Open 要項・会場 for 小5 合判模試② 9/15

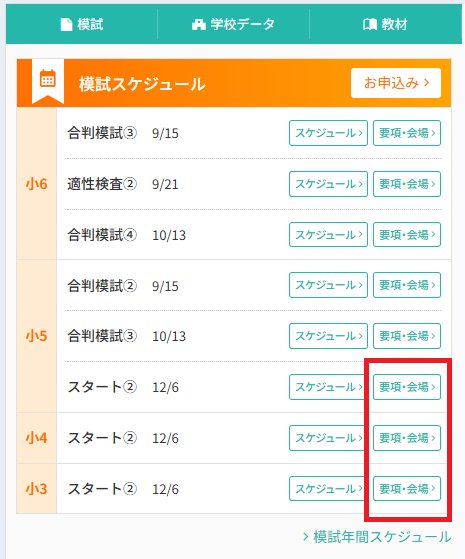pos(407,285)
